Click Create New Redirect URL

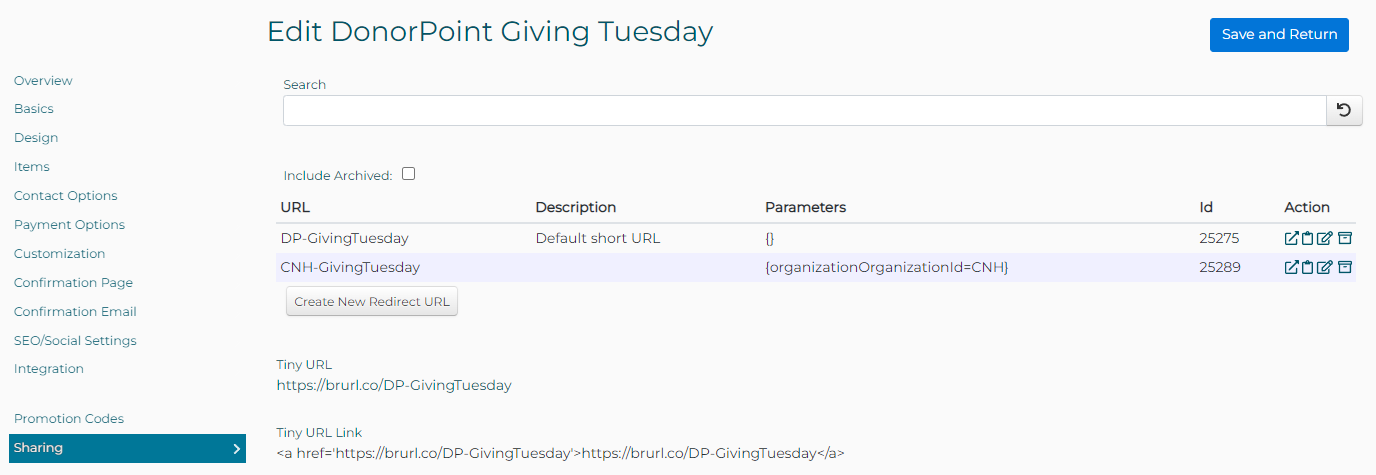pos(372,301)
